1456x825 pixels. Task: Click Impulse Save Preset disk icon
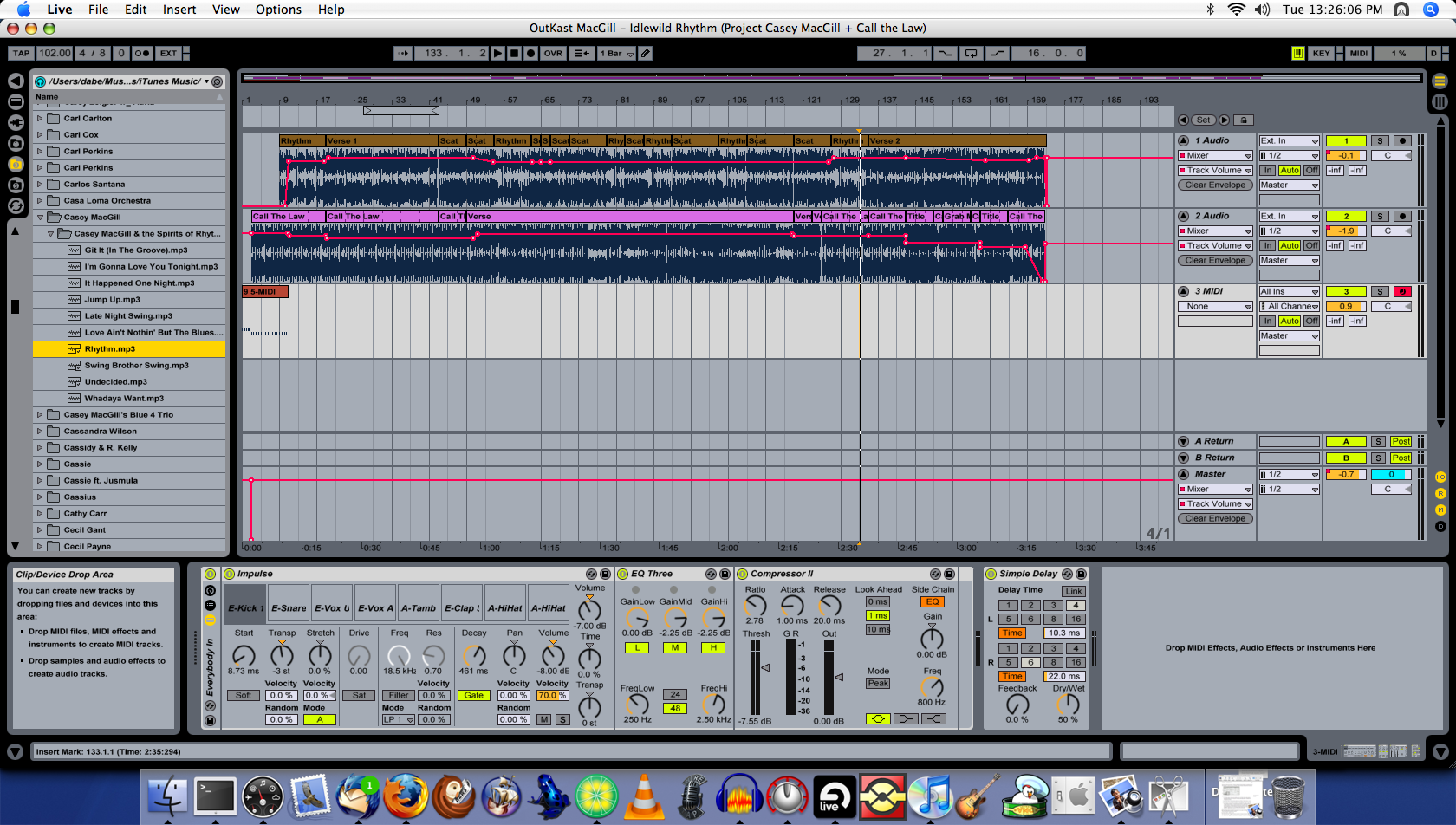tap(605, 574)
